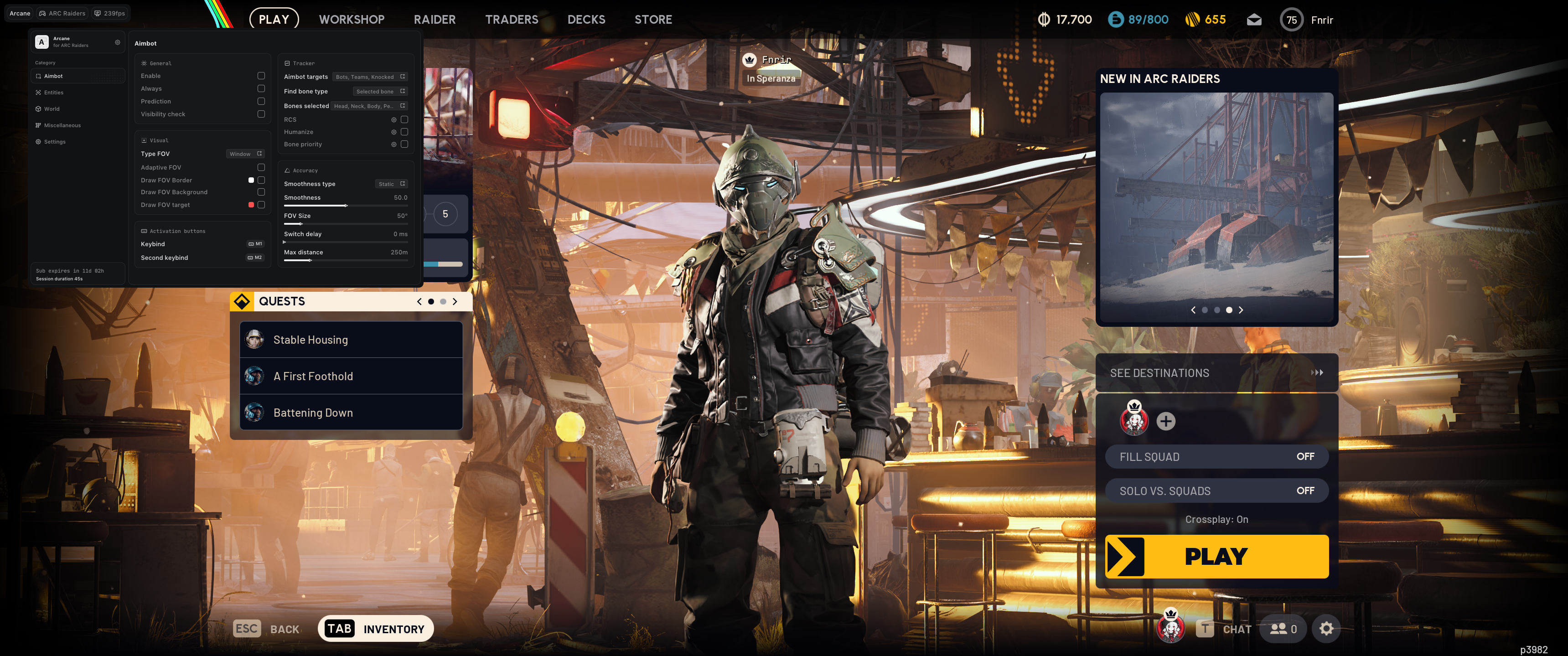
Task: Adjust the FOV Size slider
Action: click(346, 224)
